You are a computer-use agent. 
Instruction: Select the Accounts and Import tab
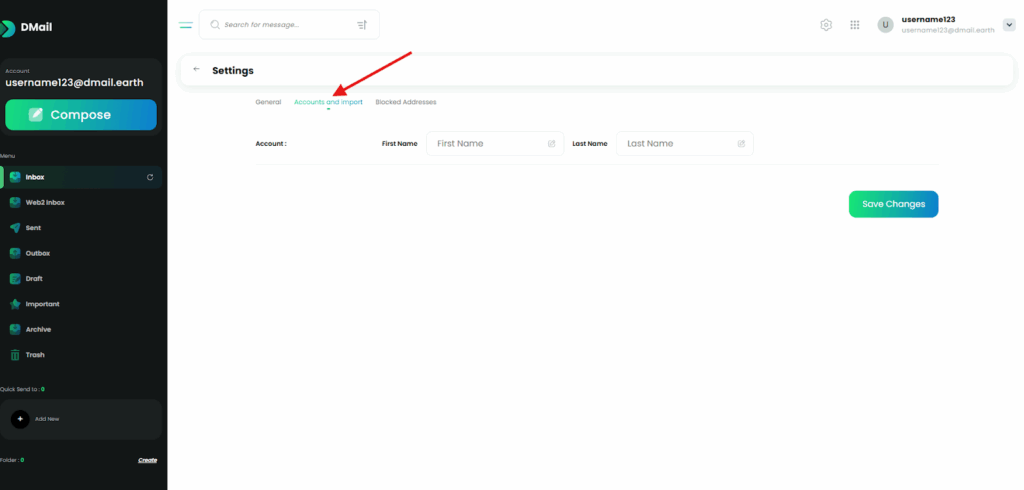pyautogui.click(x=328, y=102)
